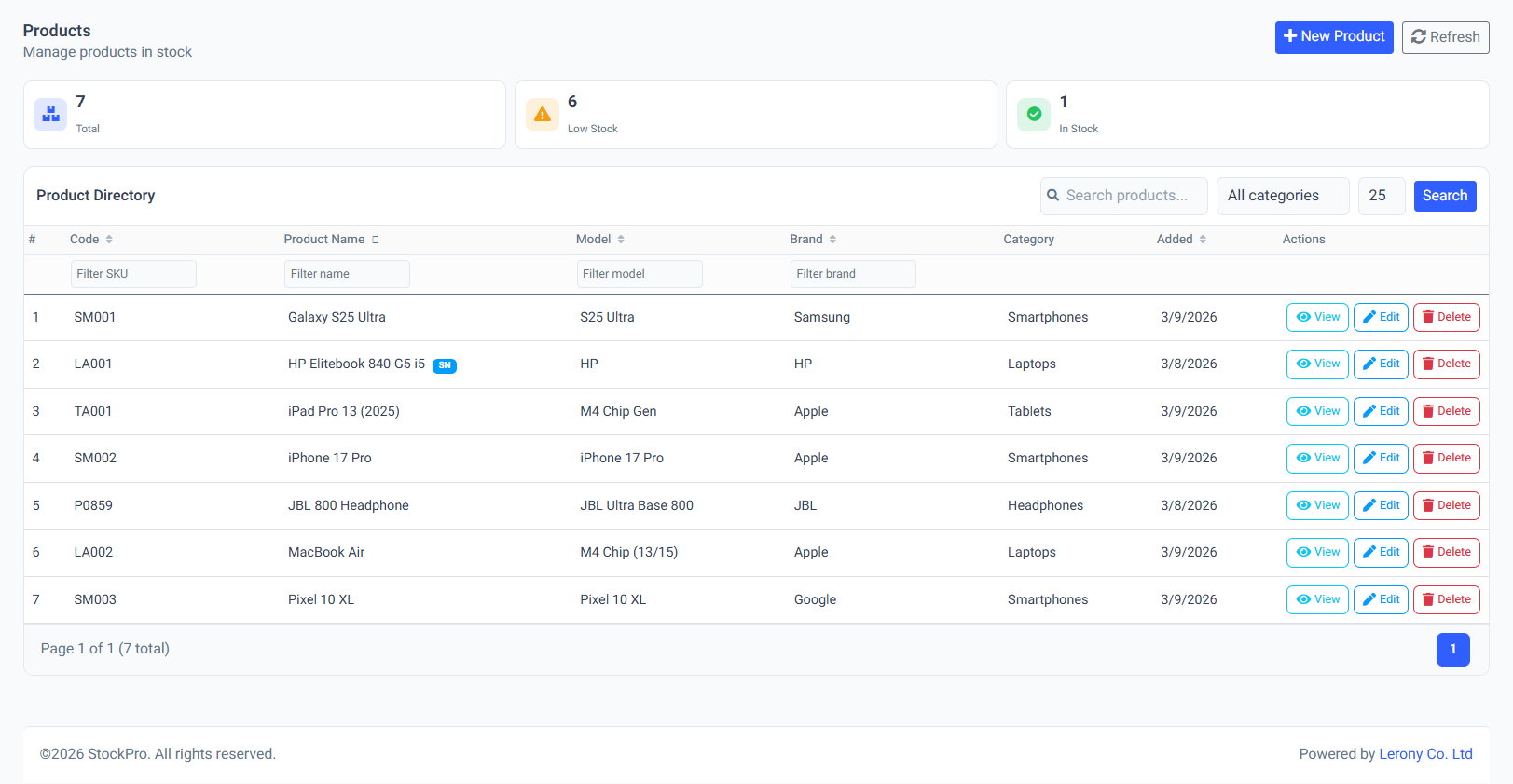The height and width of the screenshot is (784, 1513).
Task: Delete the iPad Pro 13 (2025) product
Action: [x=1446, y=411]
